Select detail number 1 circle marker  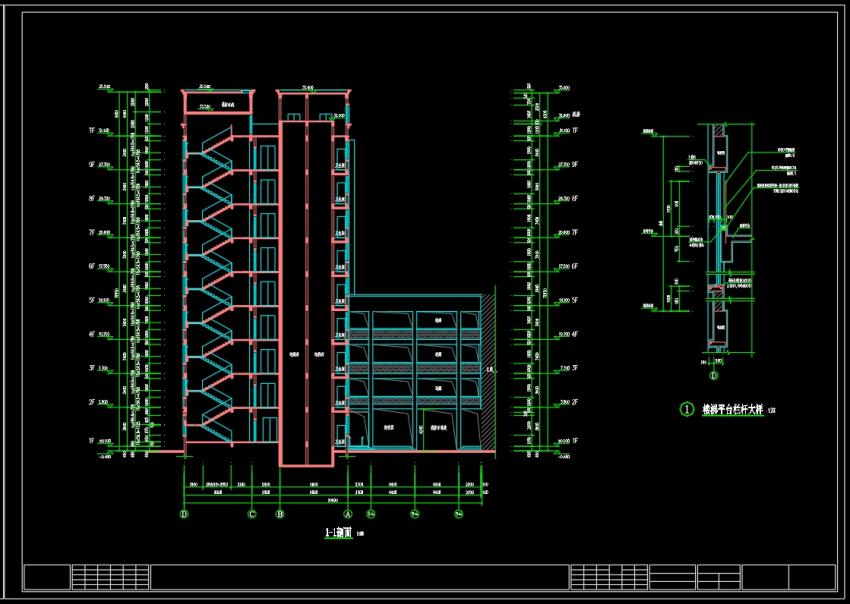click(687, 409)
